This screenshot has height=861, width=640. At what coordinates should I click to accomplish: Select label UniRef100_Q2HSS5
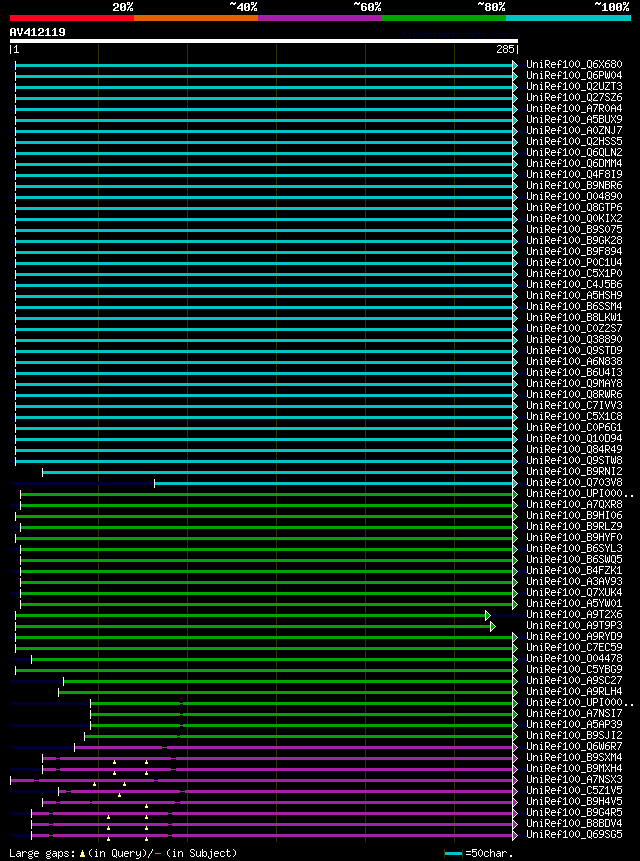574,142
